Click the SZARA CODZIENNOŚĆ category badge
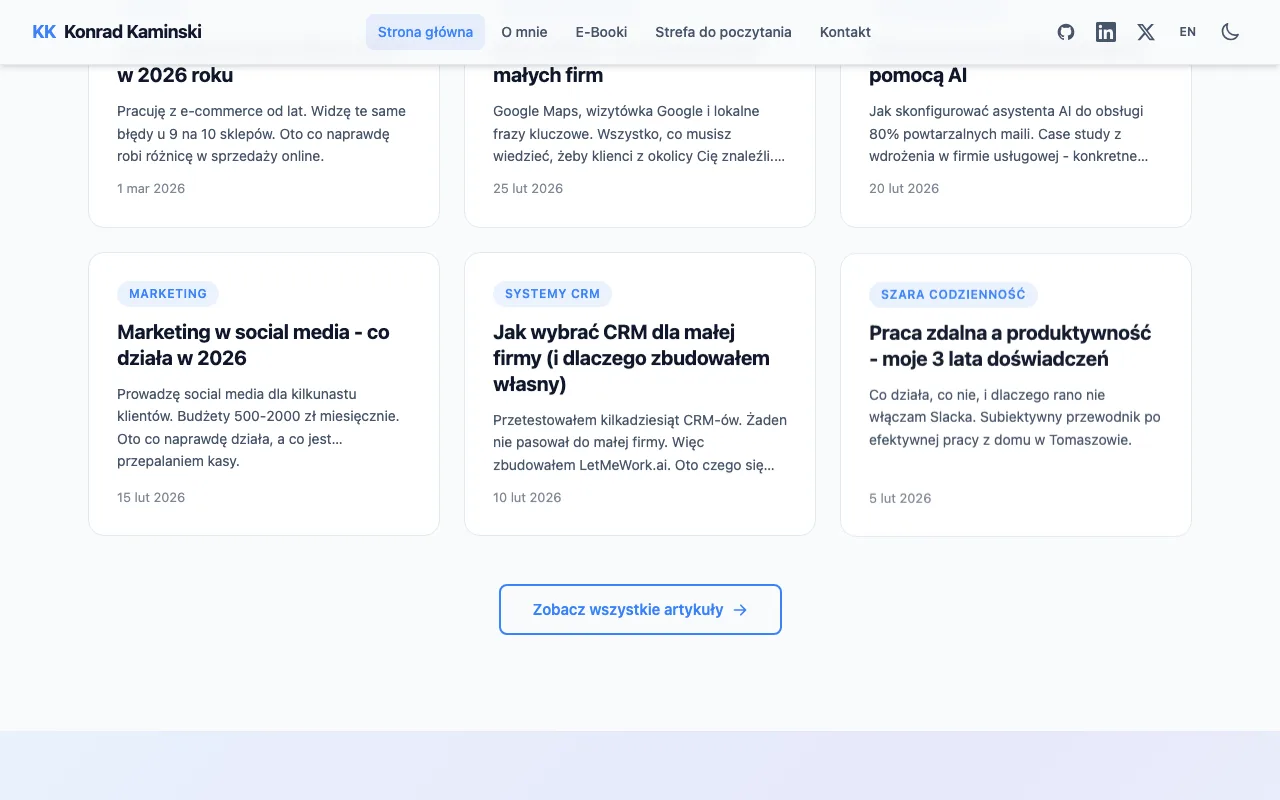Viewport: 1280px width, 800px height. click(x=953, y=295)
